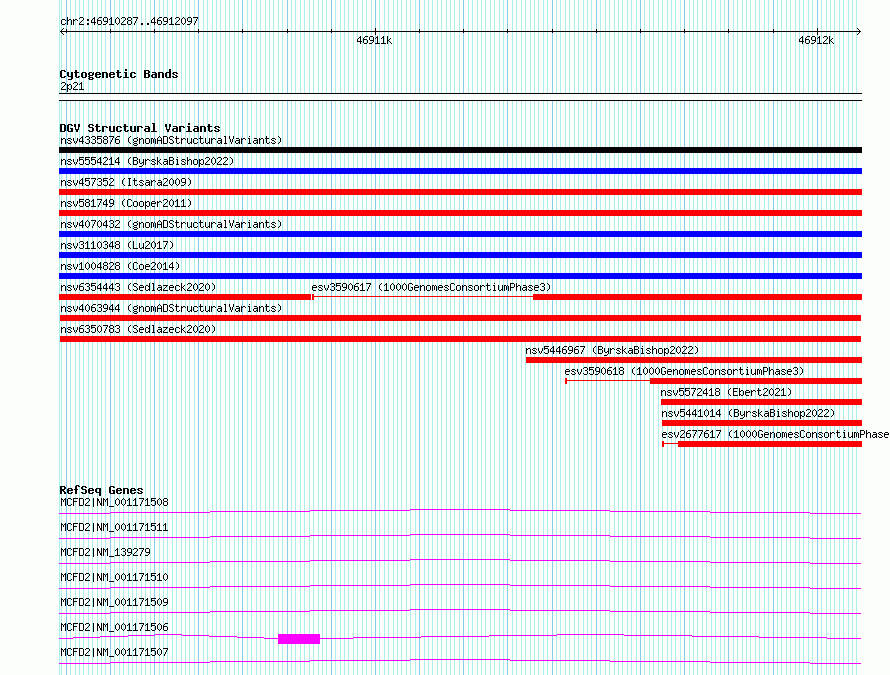
Task: Click nsv4063944 gnomAD variant label
Action: click(x=171, y=308)
